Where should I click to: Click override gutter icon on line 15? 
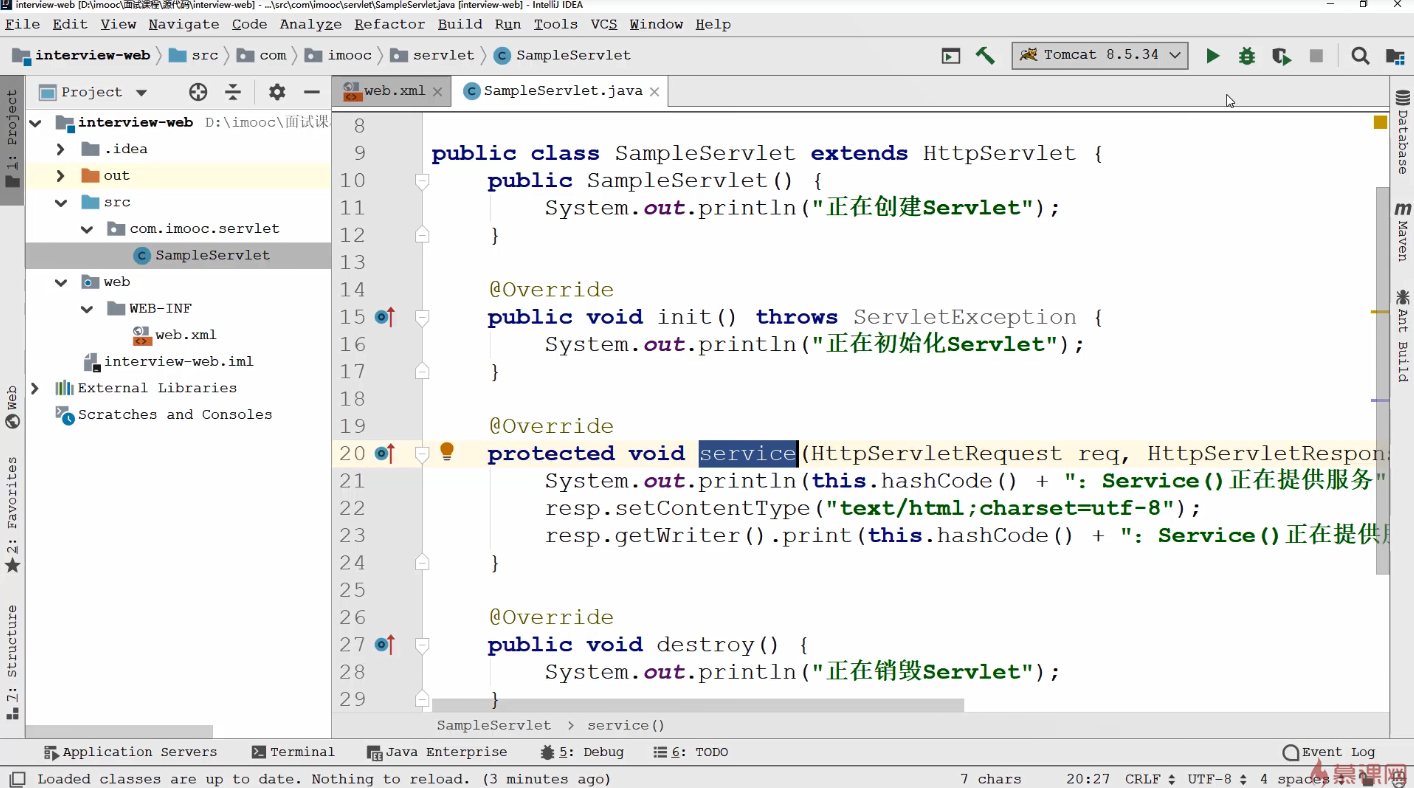385,317
